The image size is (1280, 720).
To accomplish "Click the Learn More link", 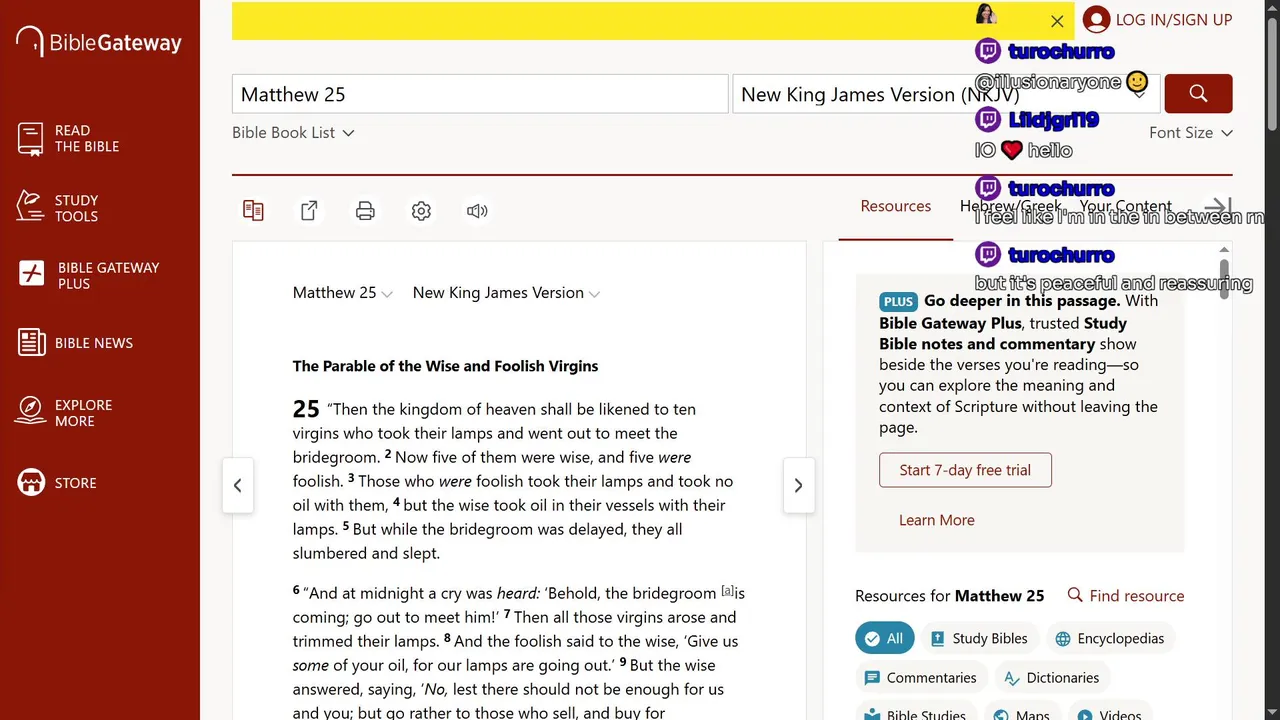I will tap(936, 520).
